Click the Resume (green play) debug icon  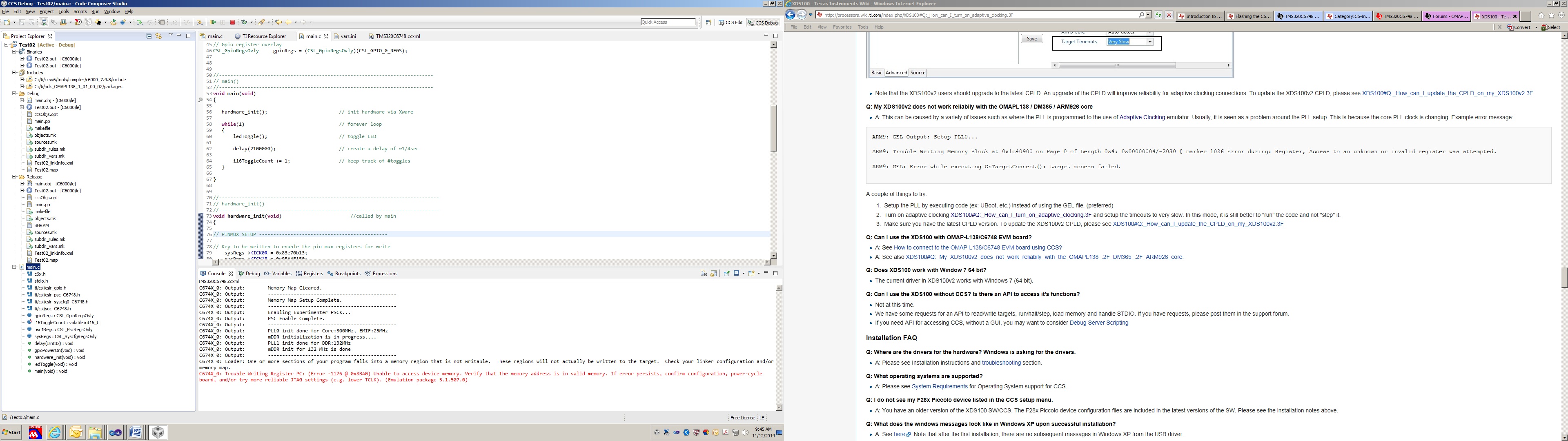(213, 22)
